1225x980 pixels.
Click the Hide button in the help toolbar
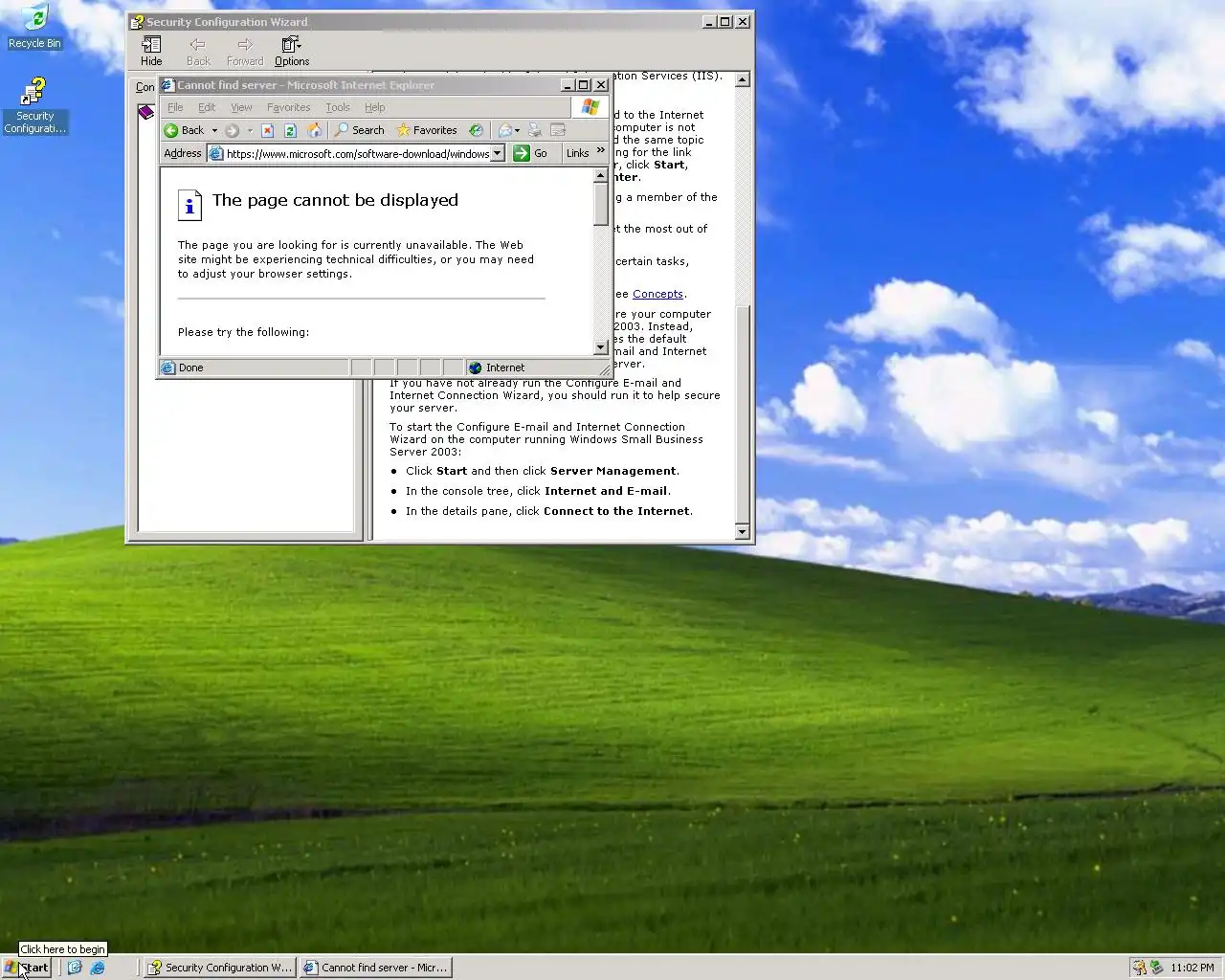[151, 52]
